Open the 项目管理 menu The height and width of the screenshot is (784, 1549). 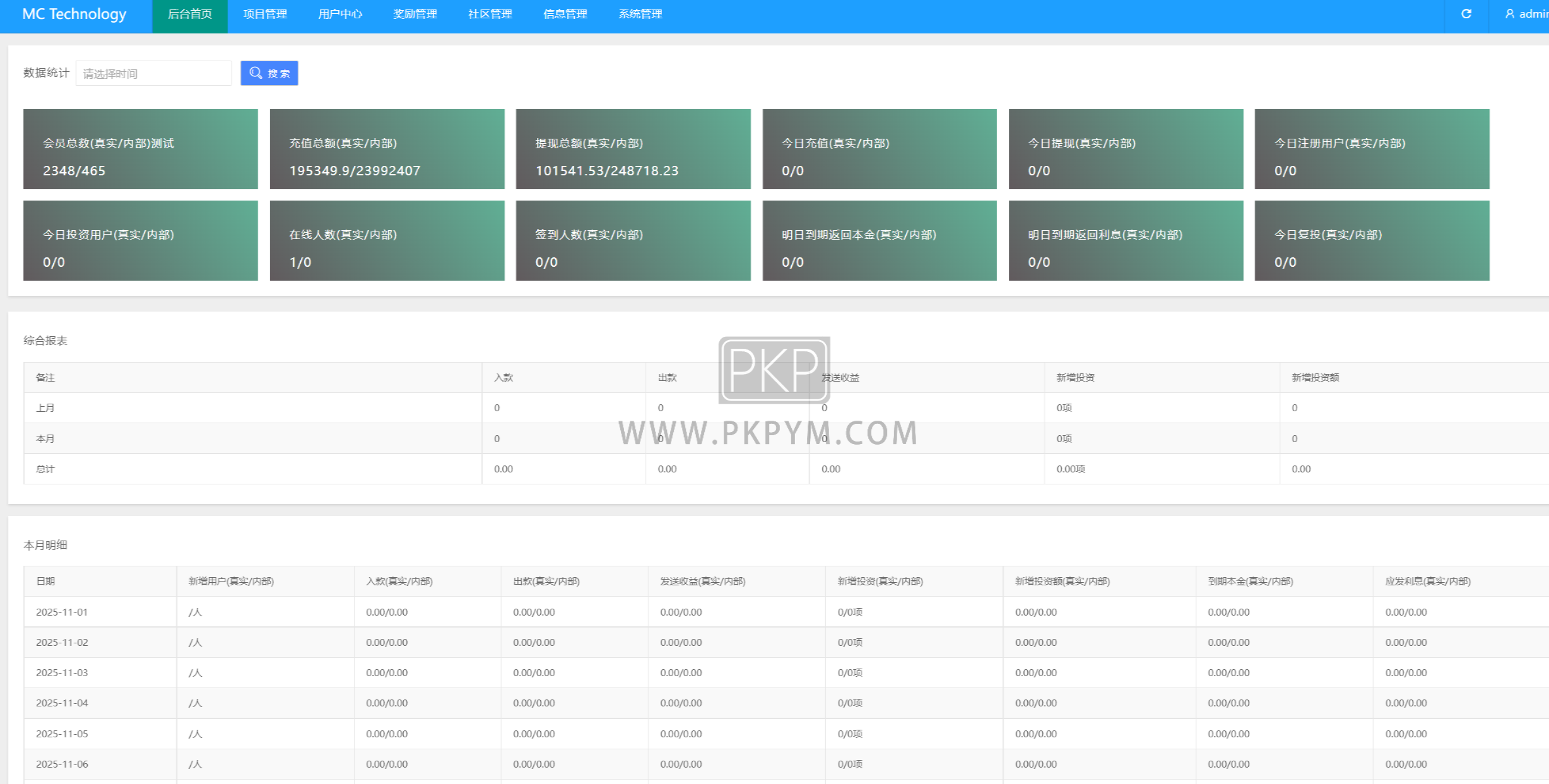(265, 14)
